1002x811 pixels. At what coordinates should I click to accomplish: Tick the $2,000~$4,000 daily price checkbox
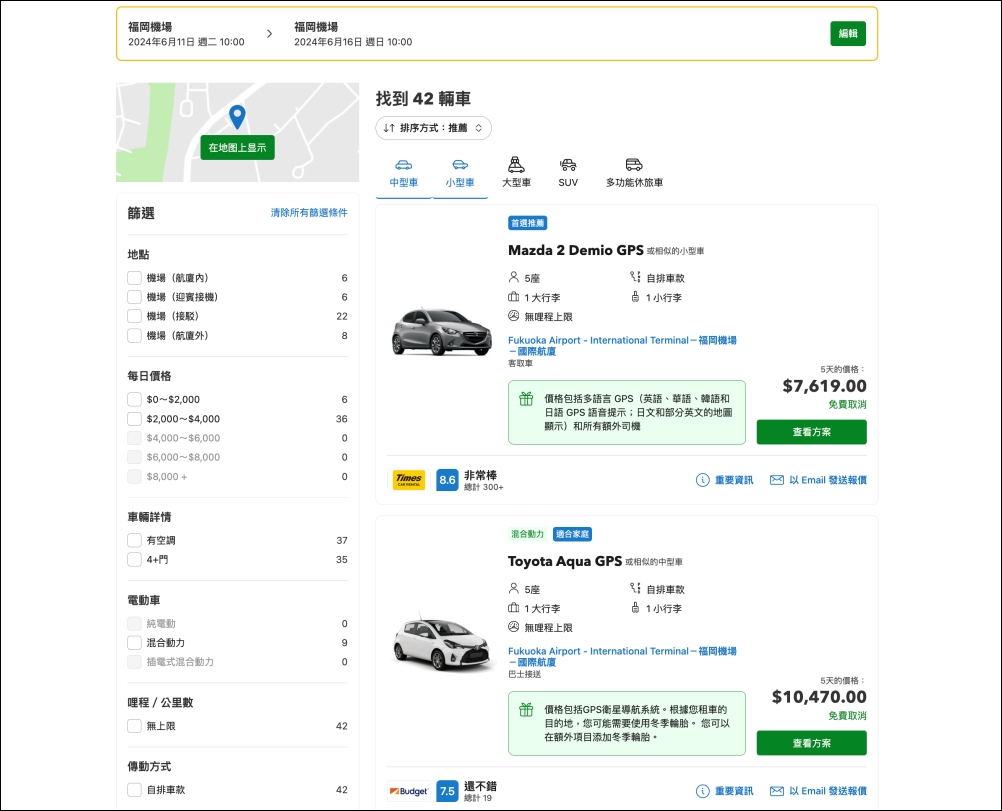(134, 419)
